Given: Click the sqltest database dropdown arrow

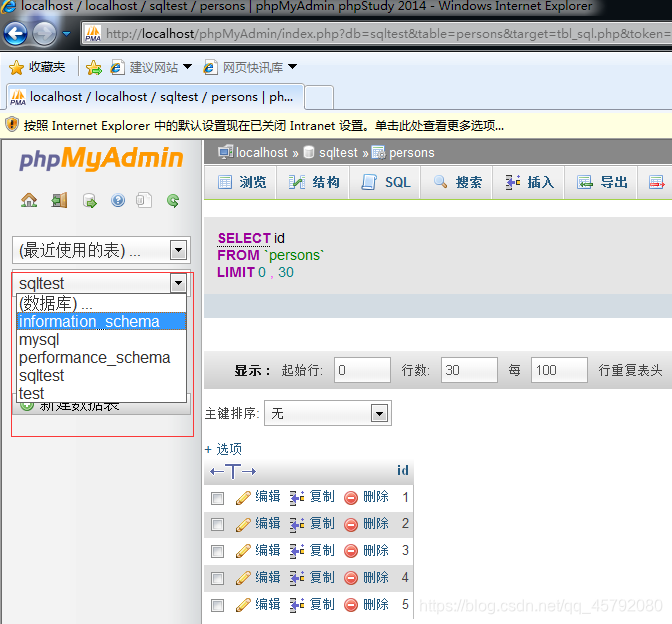Looking at the screenshot, I should click(178, 283).
